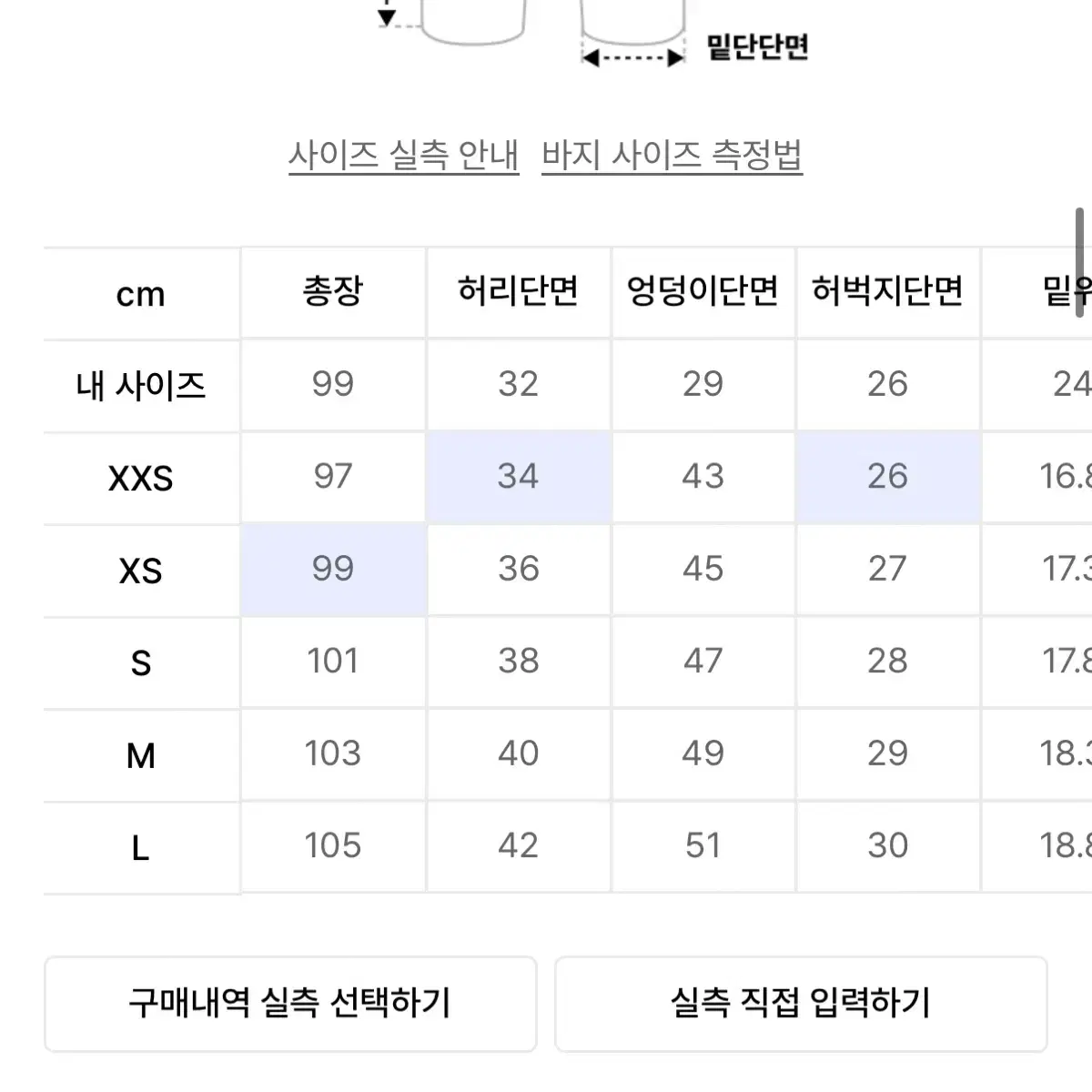Click the 허리단면 column header
1092x1092 pixels.
click(x=518, y=293)
